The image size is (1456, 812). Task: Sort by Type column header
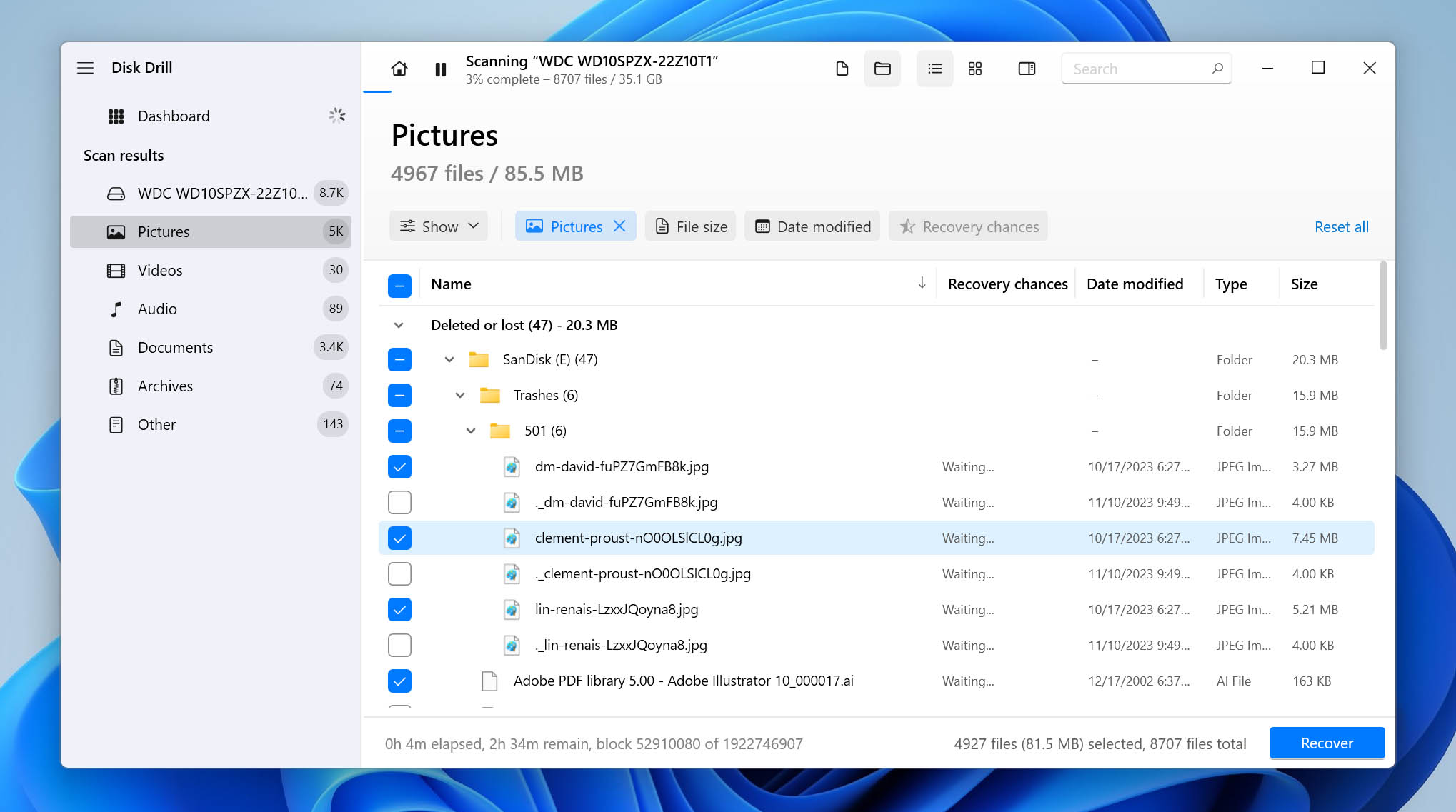point(1230,284)
